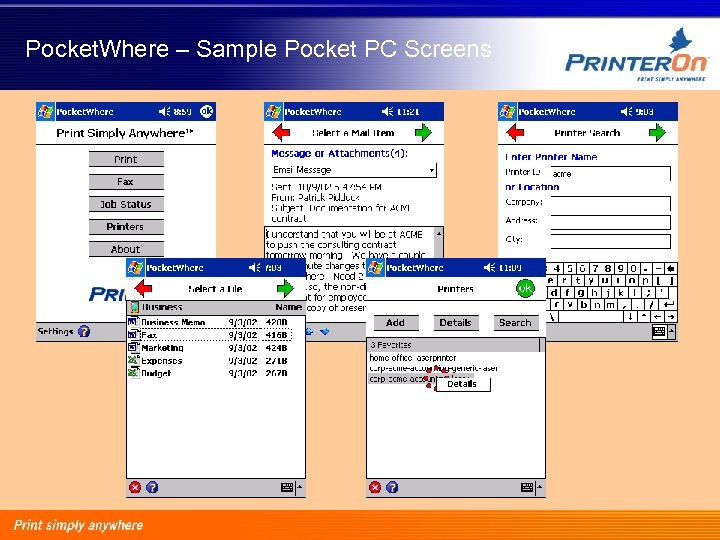The height and width of the screenshot is (540, 720).
Task: Expand input method arrow in Printers window
Action: click(540, 487)
